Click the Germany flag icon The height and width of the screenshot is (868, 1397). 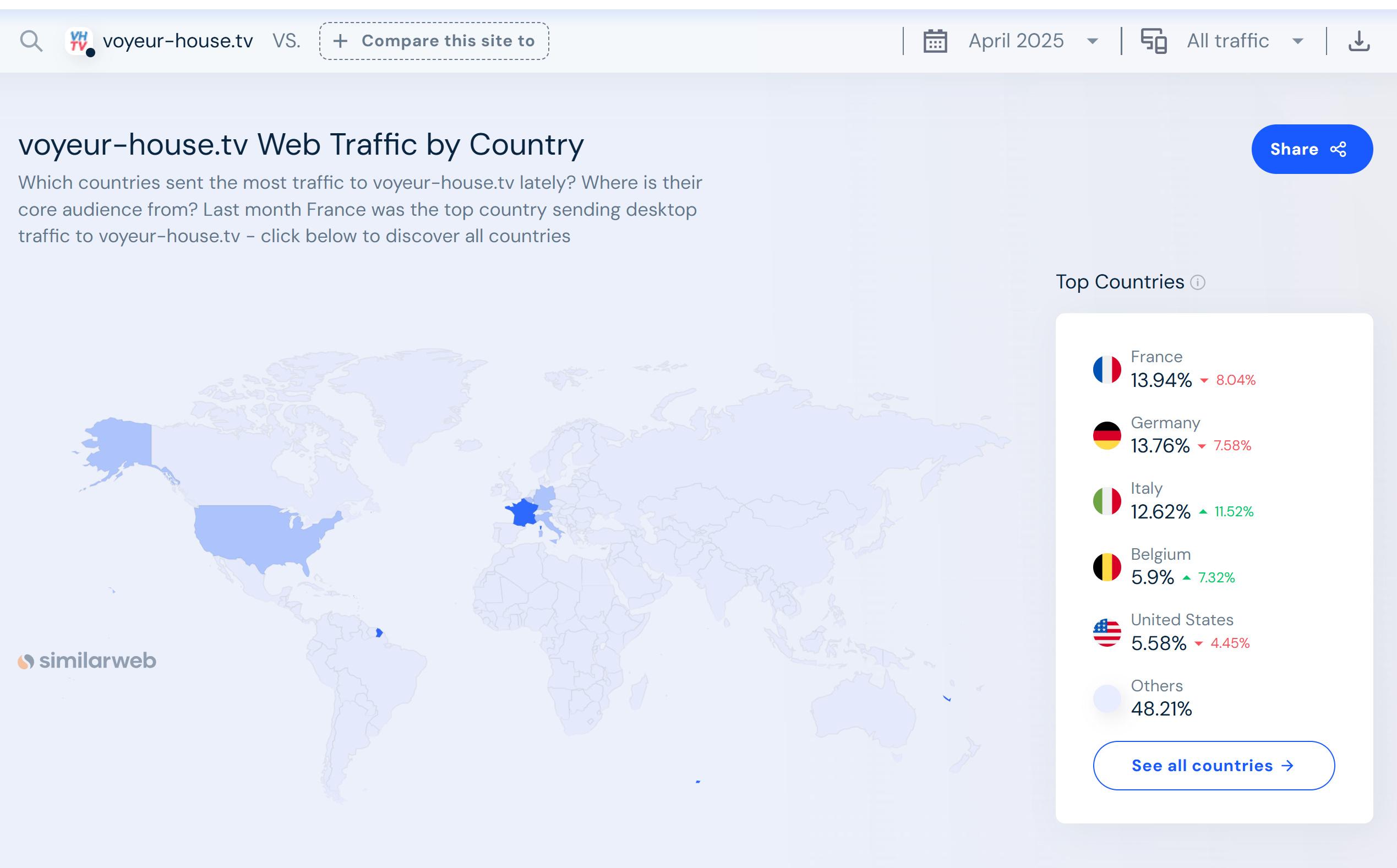click(x=1106, y=435)
